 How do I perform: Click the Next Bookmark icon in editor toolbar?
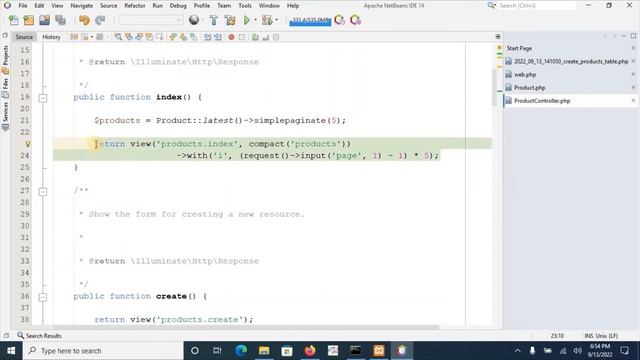tap(183, 37)
